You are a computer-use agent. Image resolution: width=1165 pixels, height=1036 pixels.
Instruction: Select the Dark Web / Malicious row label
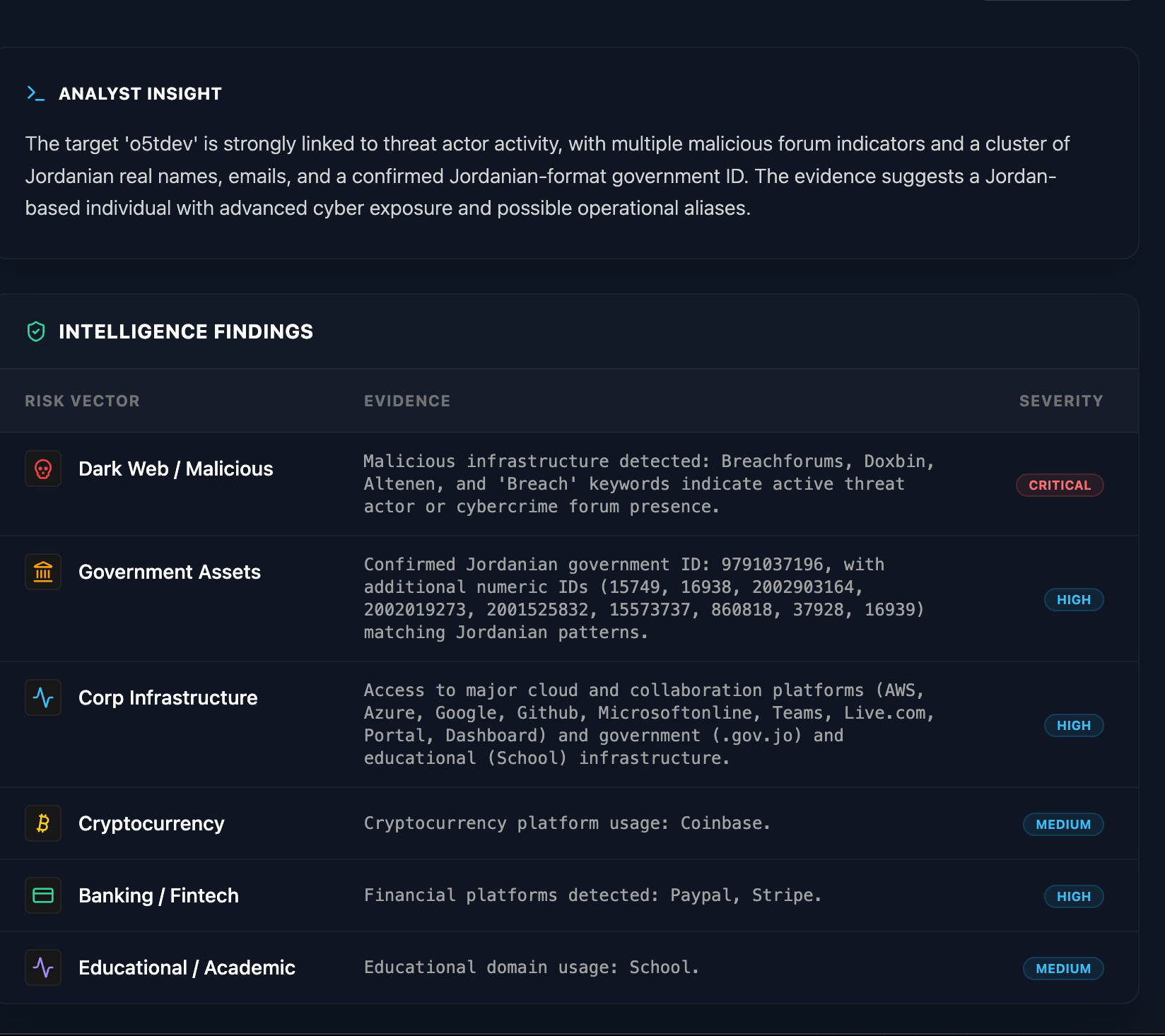(175, 469)
